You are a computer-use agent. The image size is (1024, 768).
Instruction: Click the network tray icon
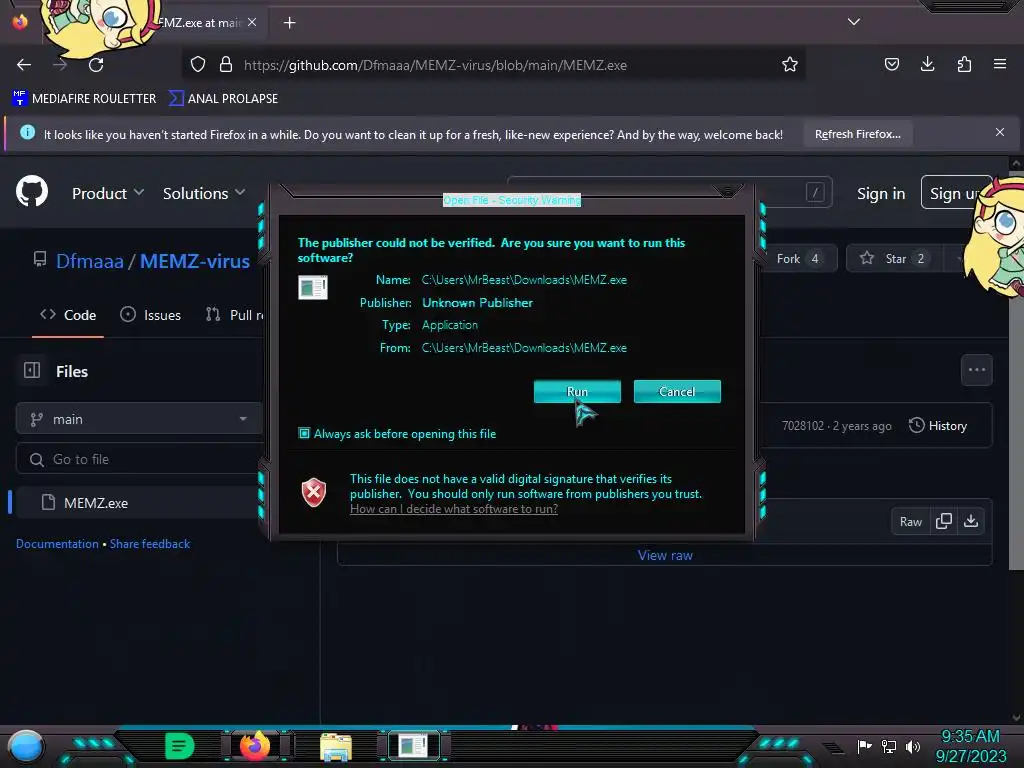pyautogui.click(x=888, y=746)
